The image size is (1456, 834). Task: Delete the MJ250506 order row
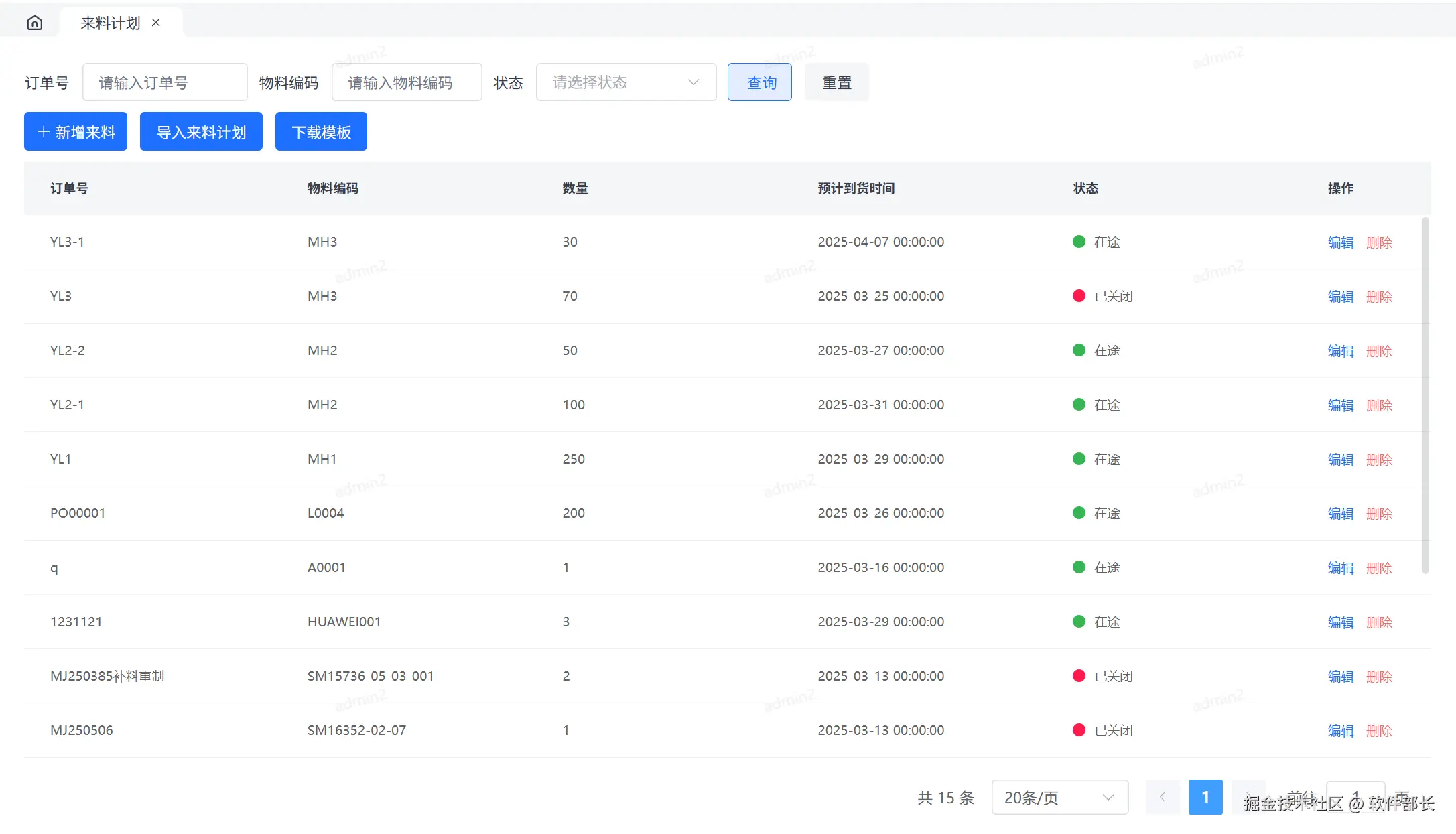1379,731
